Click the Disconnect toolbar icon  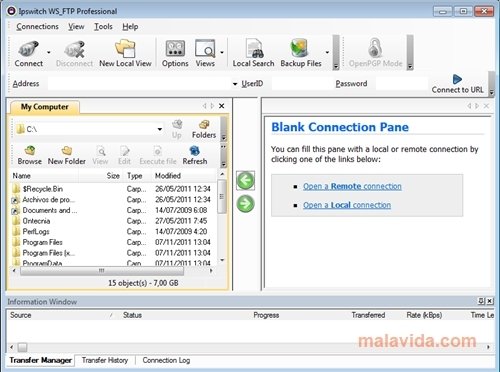pos(74,49)
